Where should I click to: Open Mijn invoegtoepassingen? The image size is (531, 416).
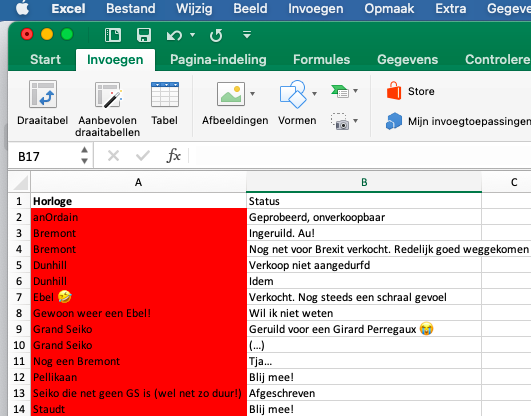click(458, 121)
